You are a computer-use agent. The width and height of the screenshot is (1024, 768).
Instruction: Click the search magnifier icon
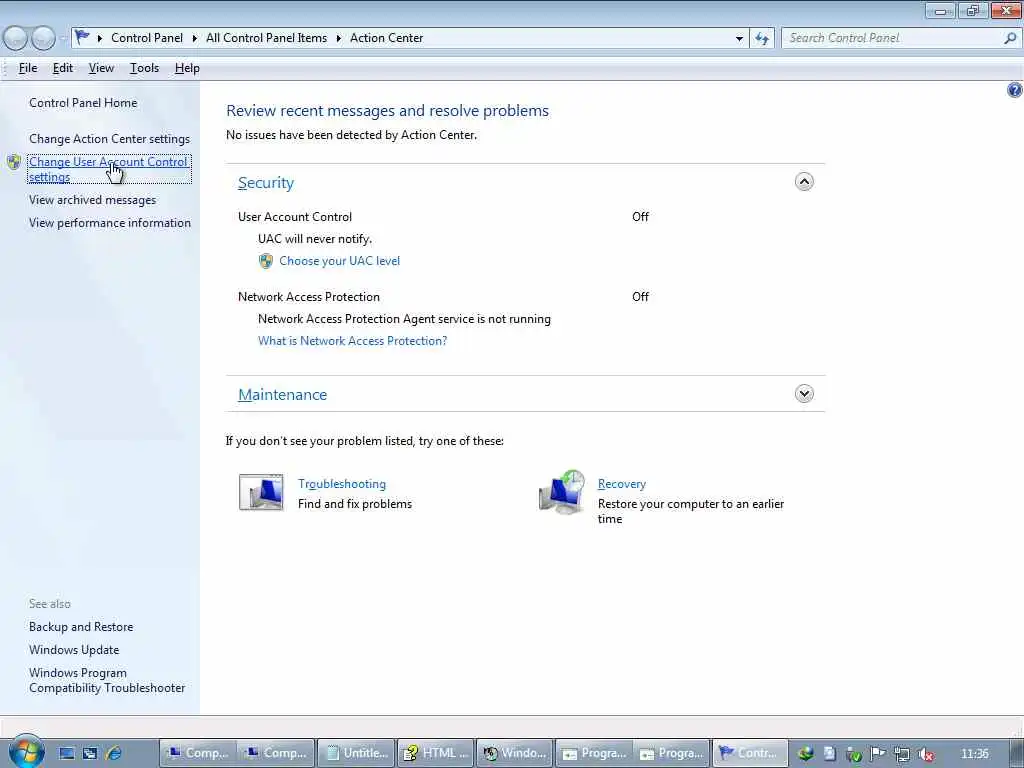click(1010, 38)
